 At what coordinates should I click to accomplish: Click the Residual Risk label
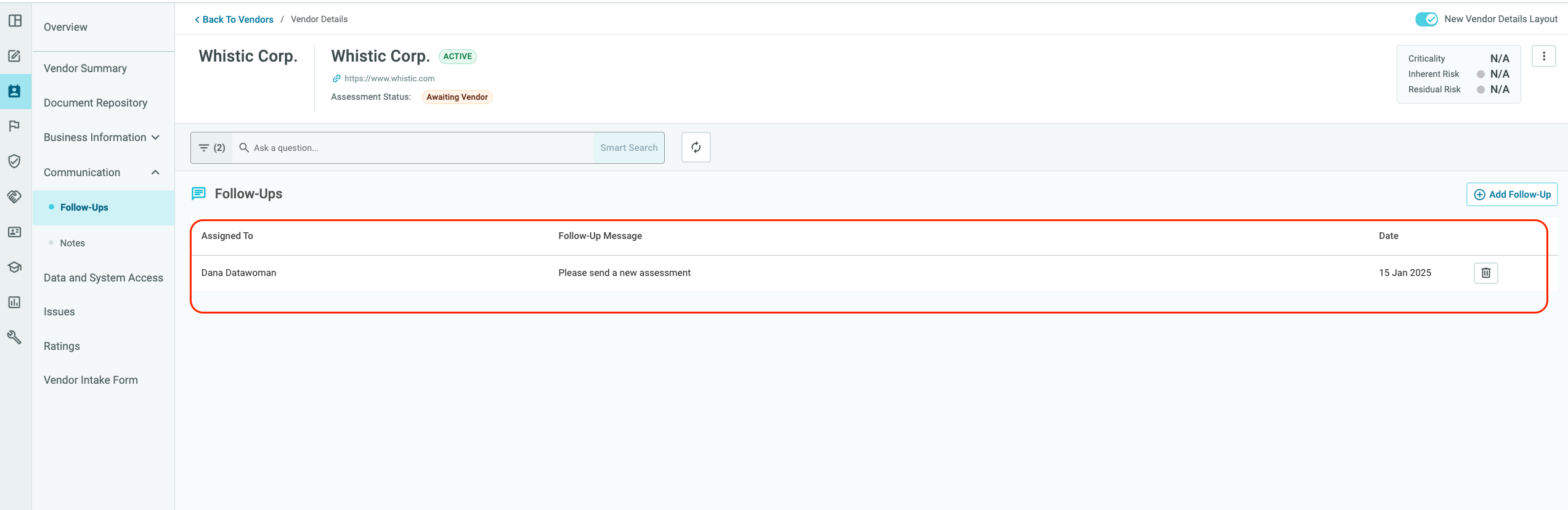[x=1434, y=89]
